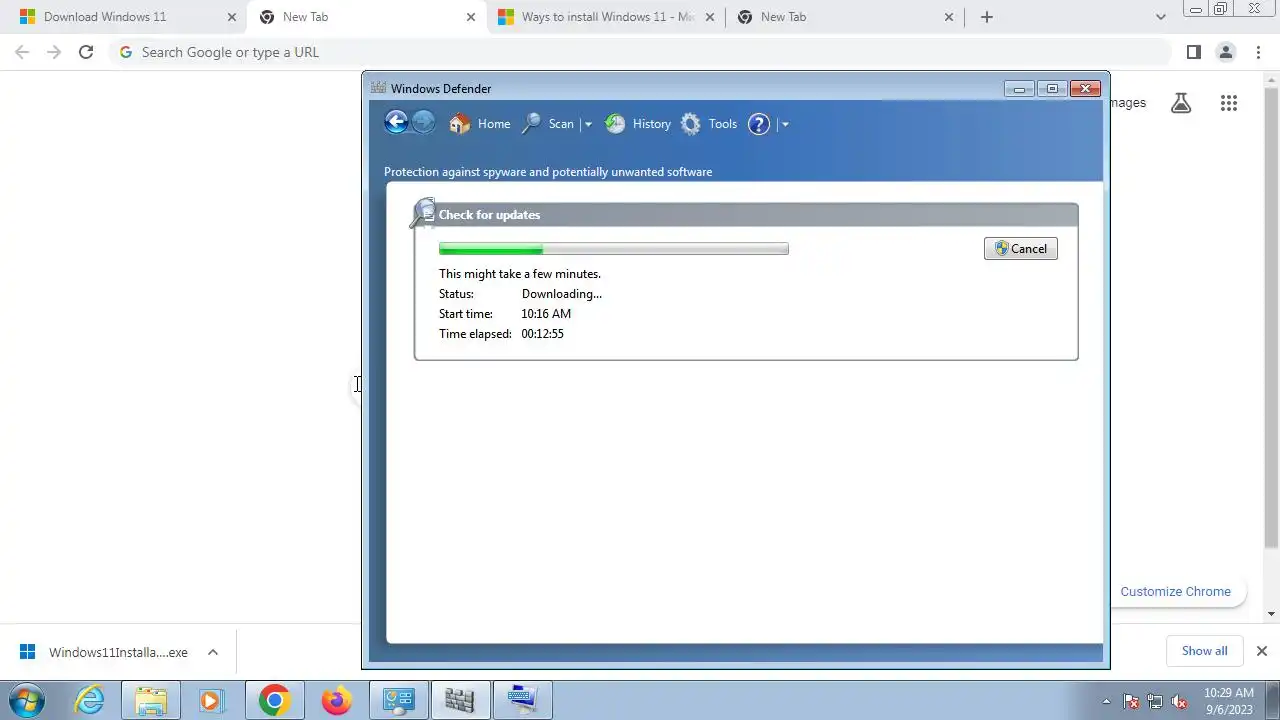Viewport: 1280px width, 720px height.
Task: Open the Windows Start menu
Action: pos(27,700)
